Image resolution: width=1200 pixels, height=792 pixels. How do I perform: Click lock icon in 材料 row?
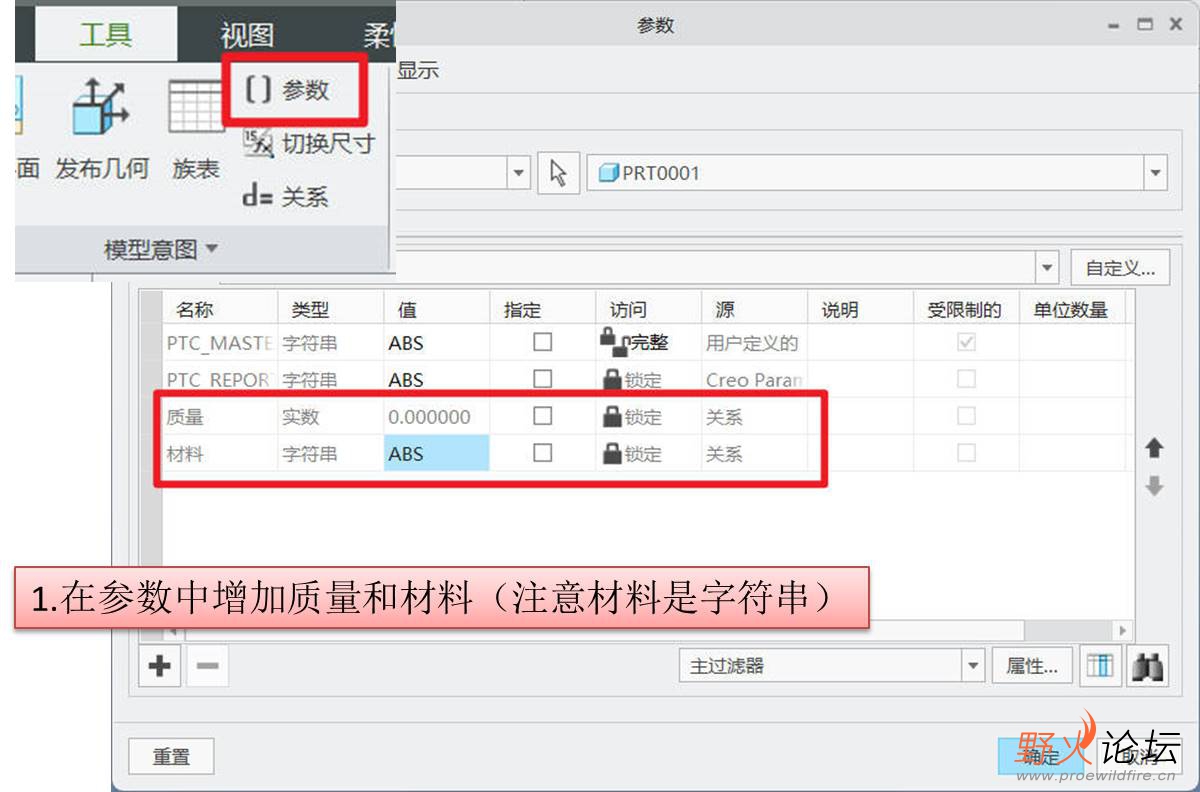coord(612,453)
